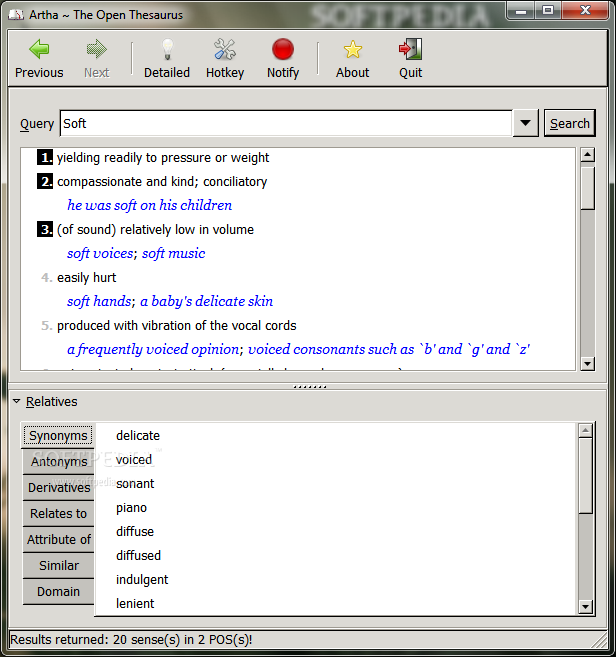Screen dimensions: 616x657
Task: Select synonym 'diffused'
Action: coord(138,555)
